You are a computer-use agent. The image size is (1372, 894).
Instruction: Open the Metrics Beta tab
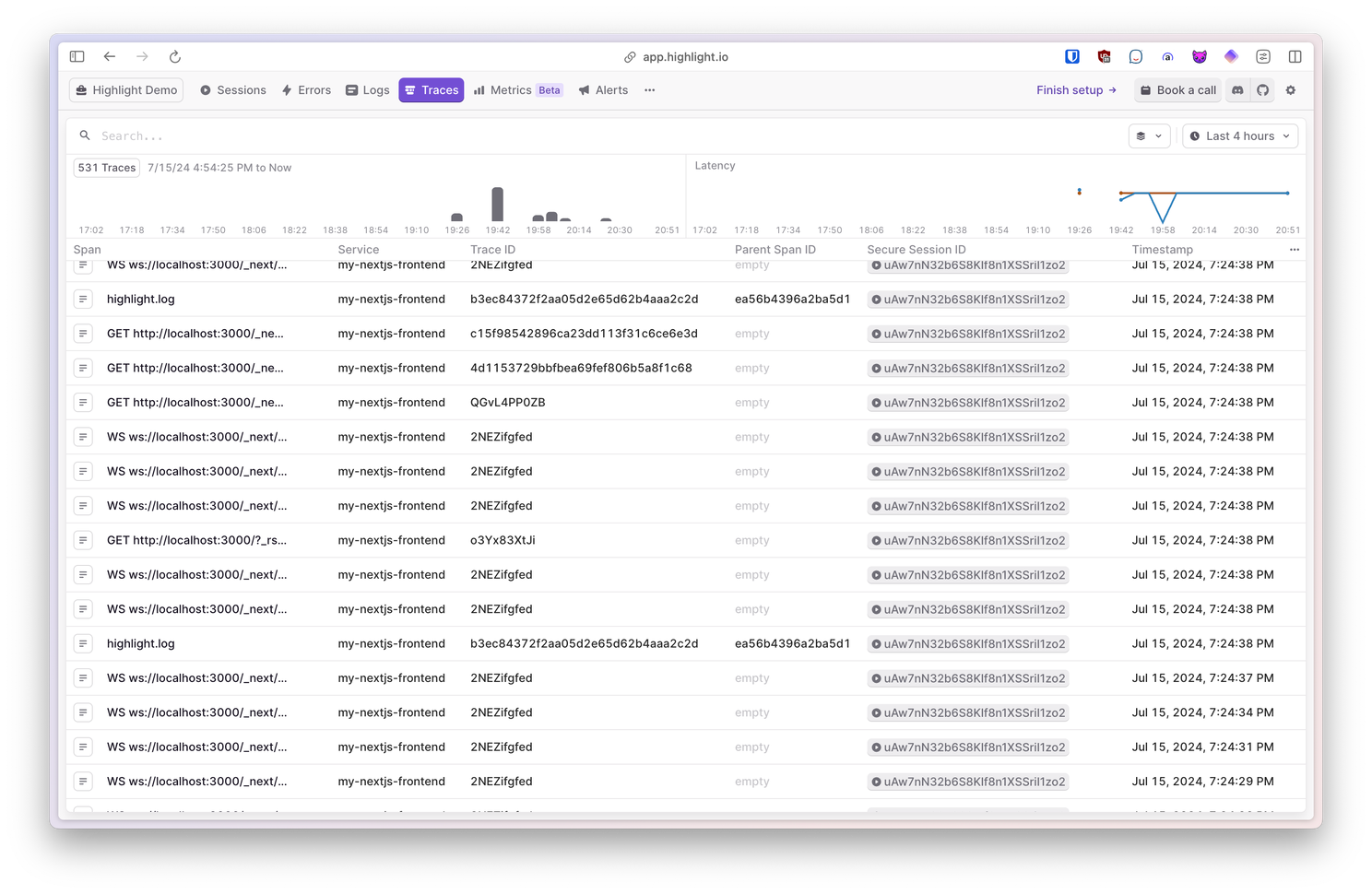(518, 90)
